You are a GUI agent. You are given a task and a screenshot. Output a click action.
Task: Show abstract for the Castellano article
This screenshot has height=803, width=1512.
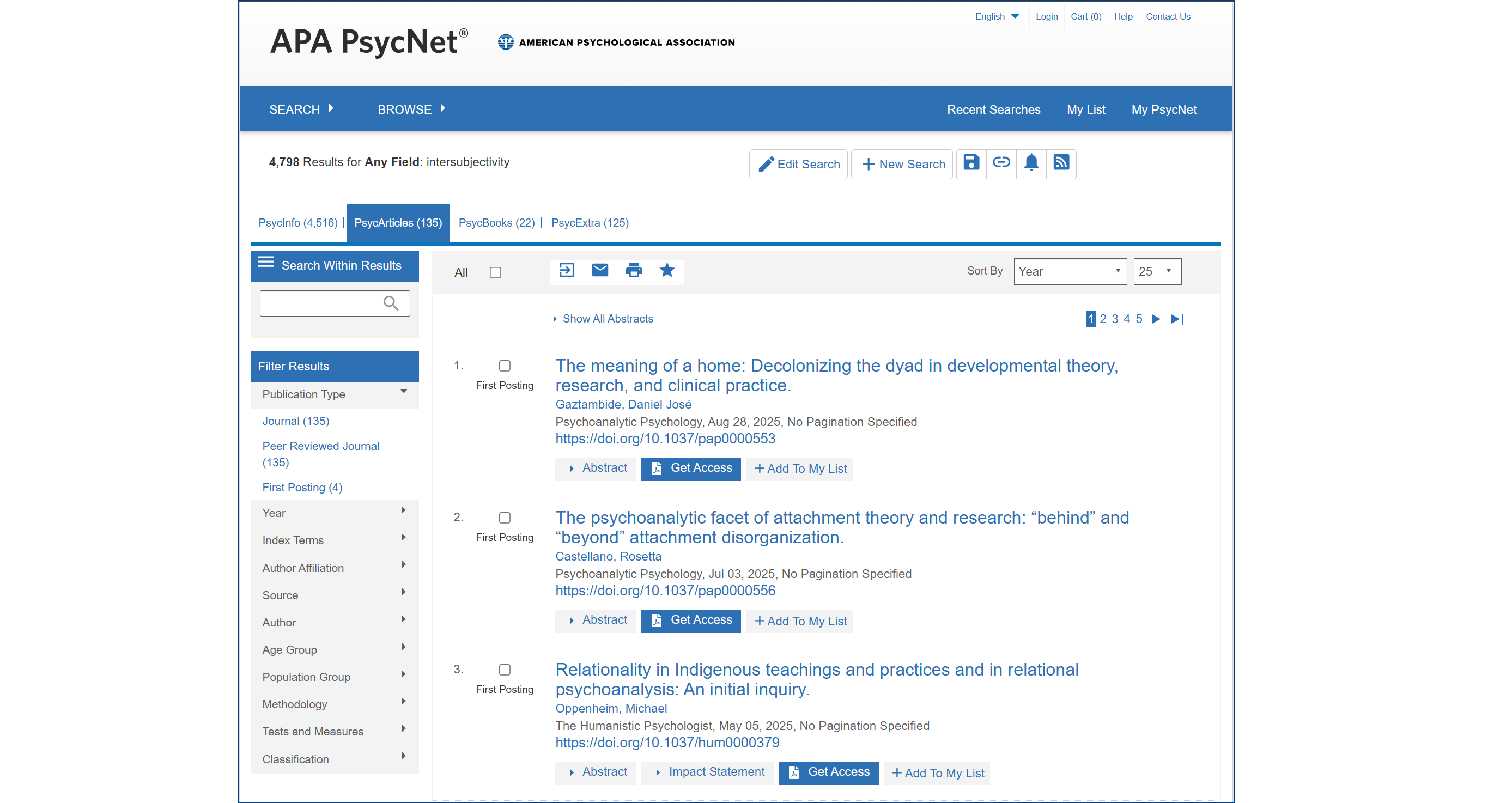pos(595,620)
